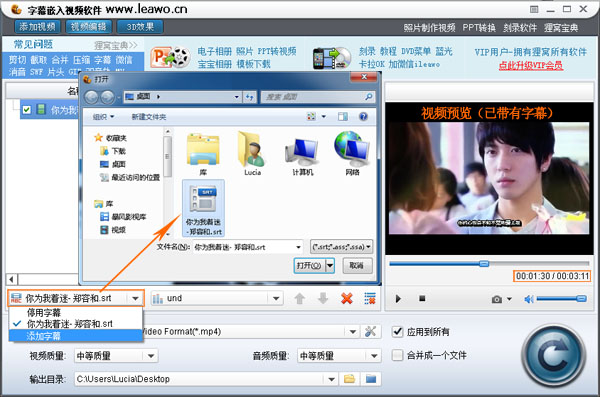Click the view mode icon in Open dialog

tap(311, 116)
